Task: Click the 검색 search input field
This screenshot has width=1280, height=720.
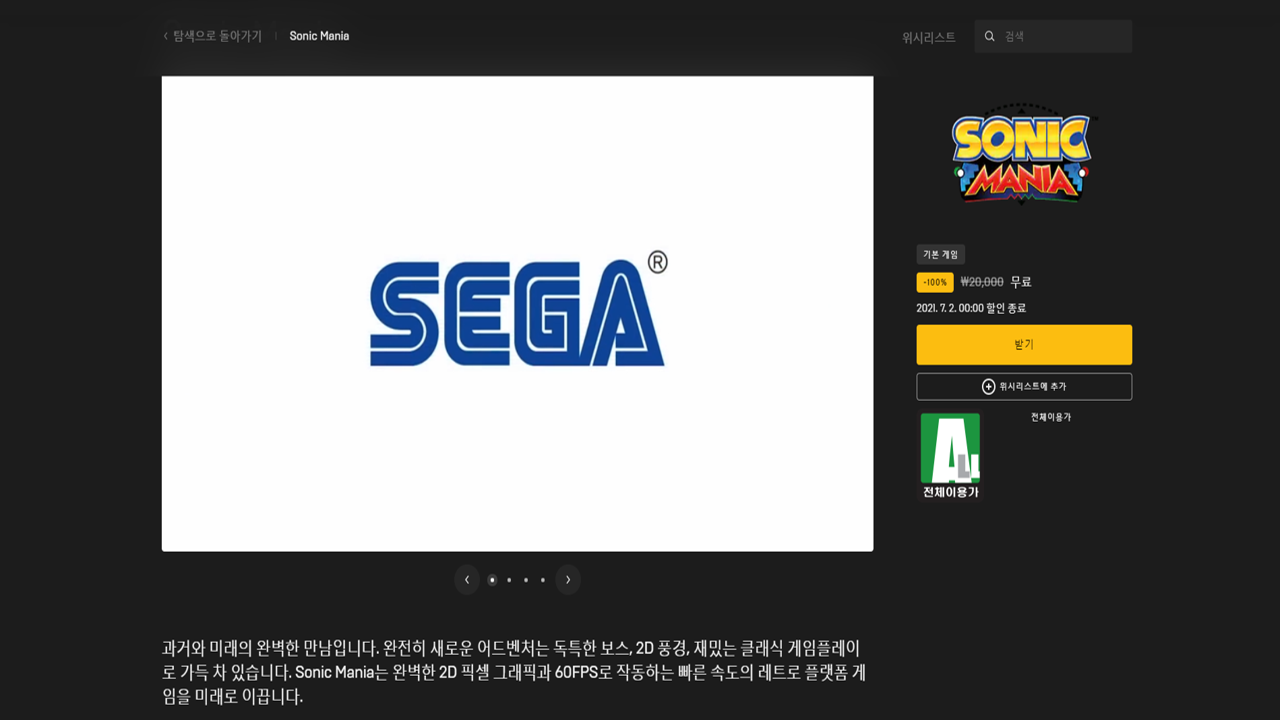Action: pos(1053,36)
